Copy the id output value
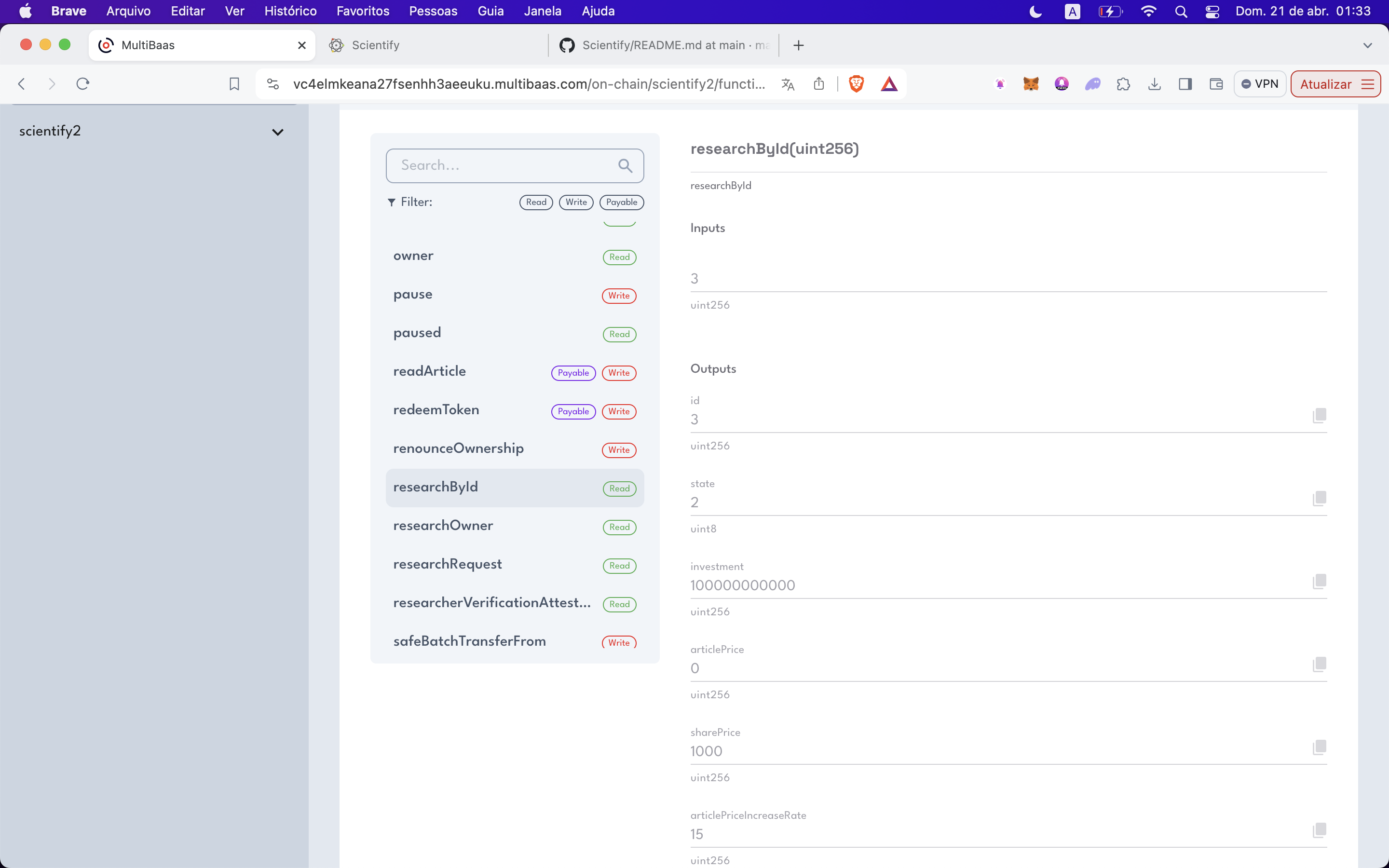 coord(1319,416)
